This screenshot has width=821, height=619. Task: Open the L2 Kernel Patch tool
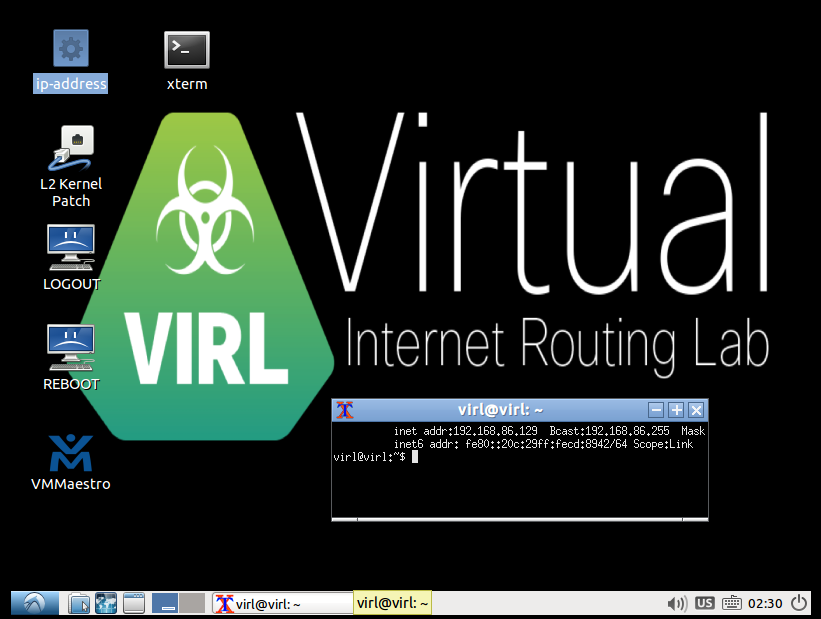(x=70, y=150)
